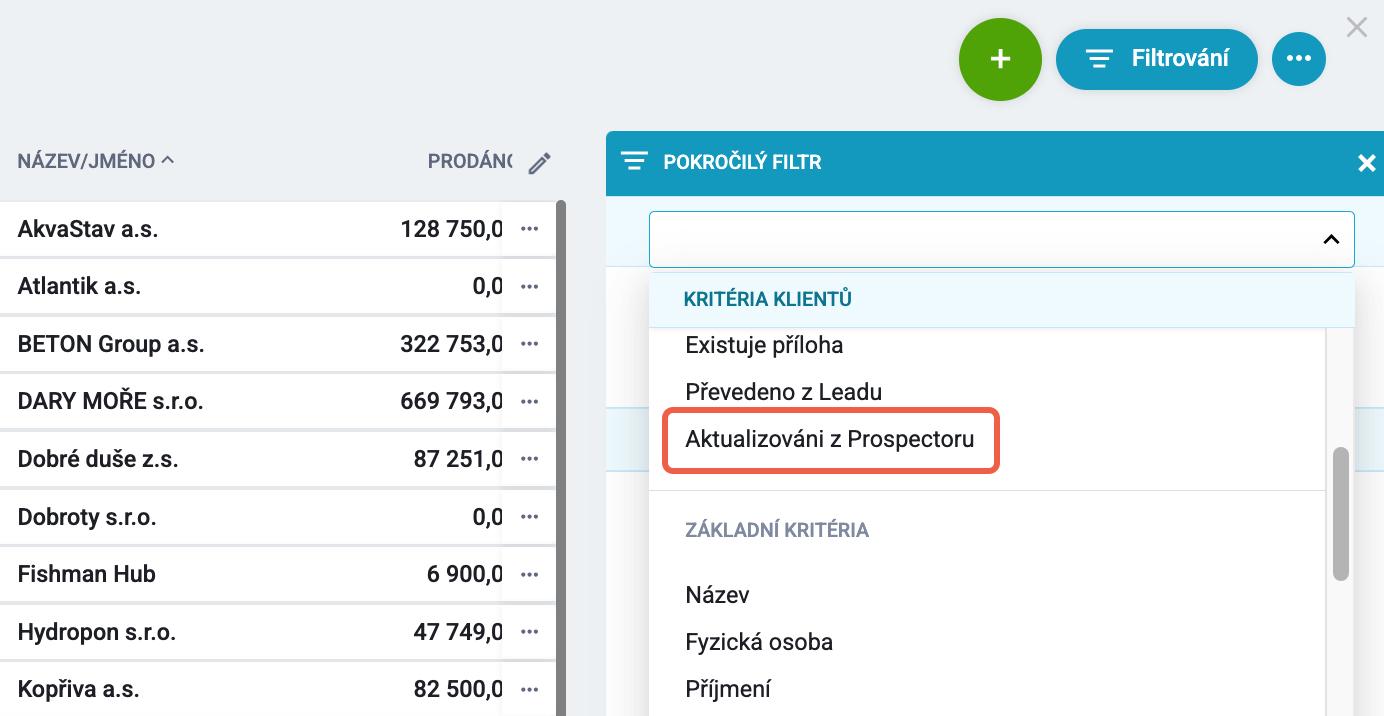Click the pencil edit columns icon
This screenshot has height=716, width=1384.
pyautogui.click(x=540, y=163)
